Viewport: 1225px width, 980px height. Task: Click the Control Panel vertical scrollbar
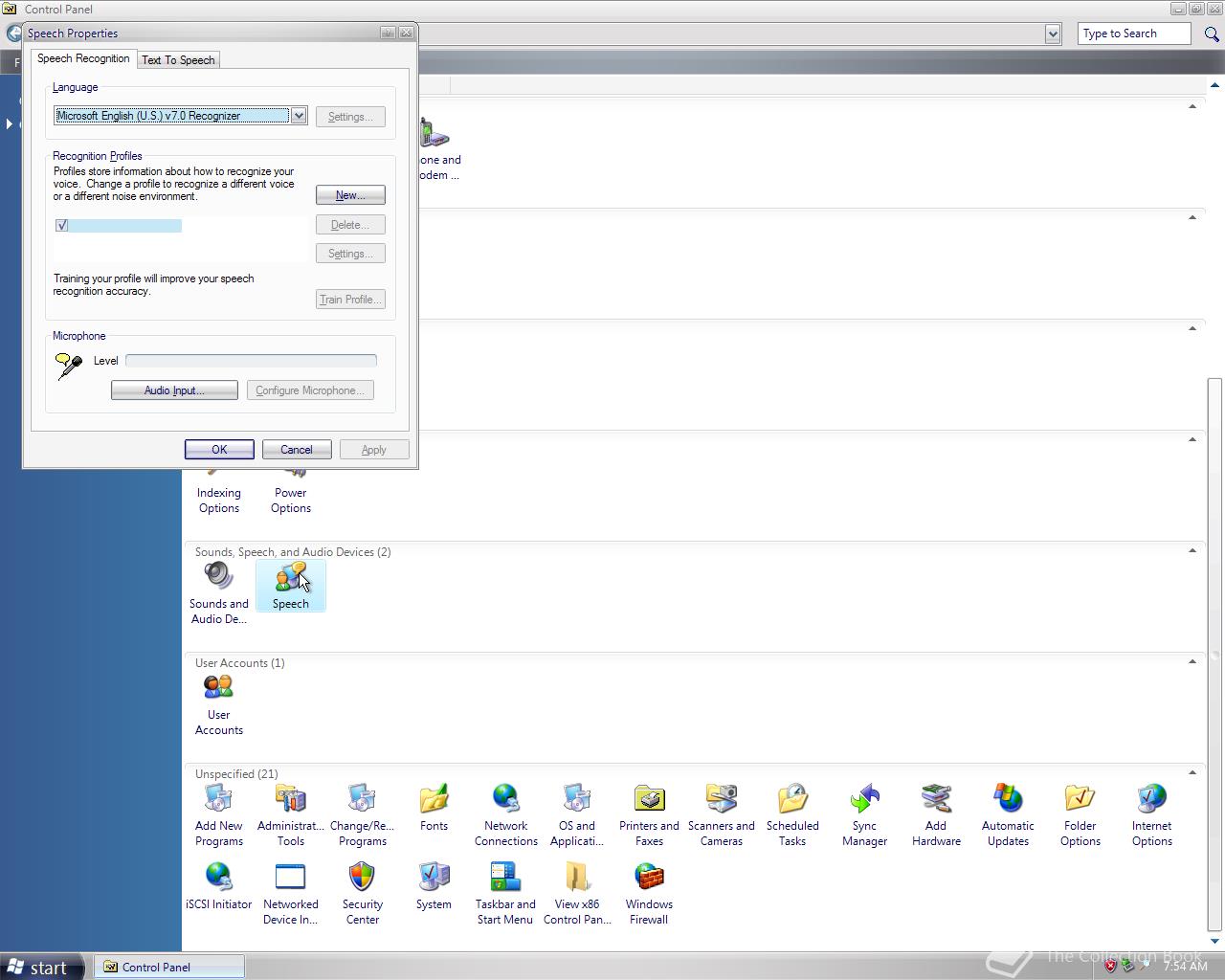[x=1215, y=655]
